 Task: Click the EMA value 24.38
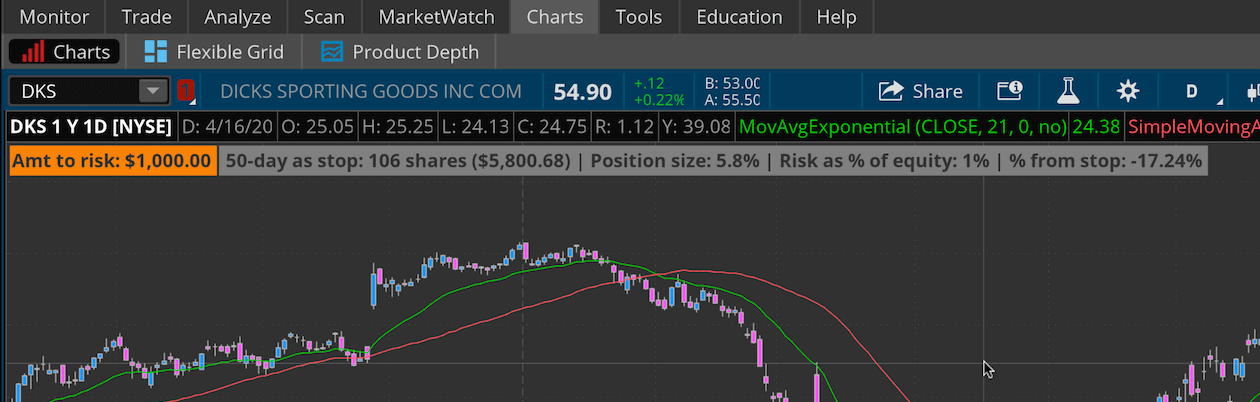[1097, 127]
